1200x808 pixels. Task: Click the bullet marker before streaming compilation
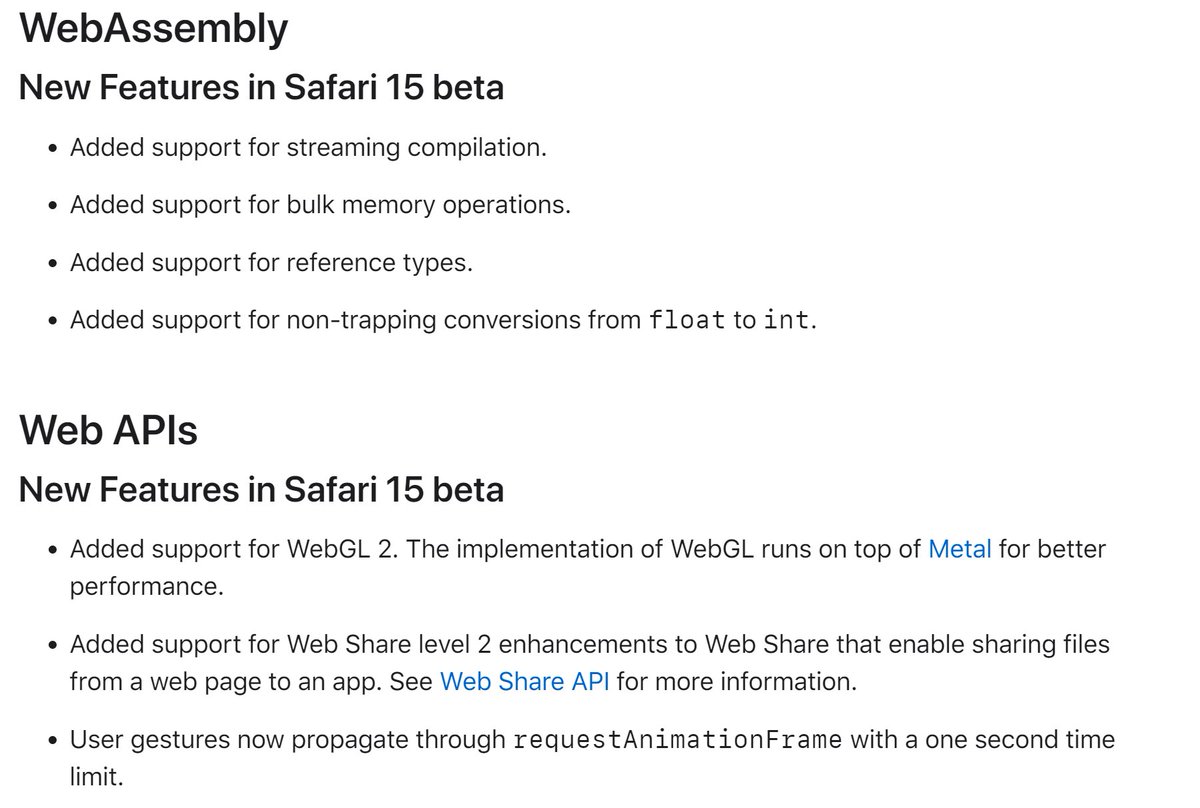(x=53, y=149)
